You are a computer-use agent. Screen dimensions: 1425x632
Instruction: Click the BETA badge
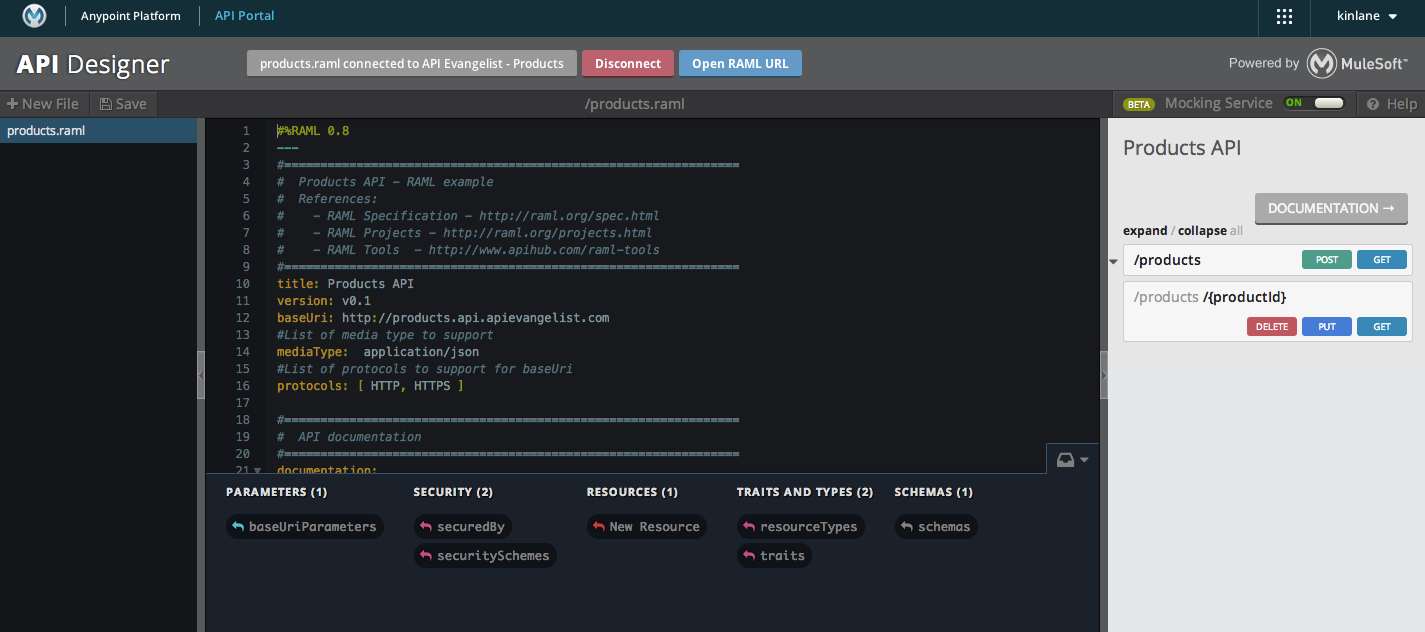coord(1139,104)
